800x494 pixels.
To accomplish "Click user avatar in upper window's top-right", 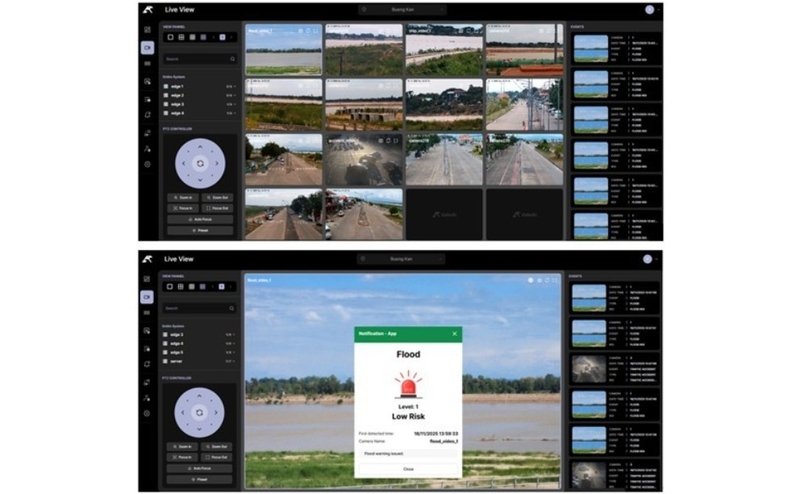I will point(649,9).
